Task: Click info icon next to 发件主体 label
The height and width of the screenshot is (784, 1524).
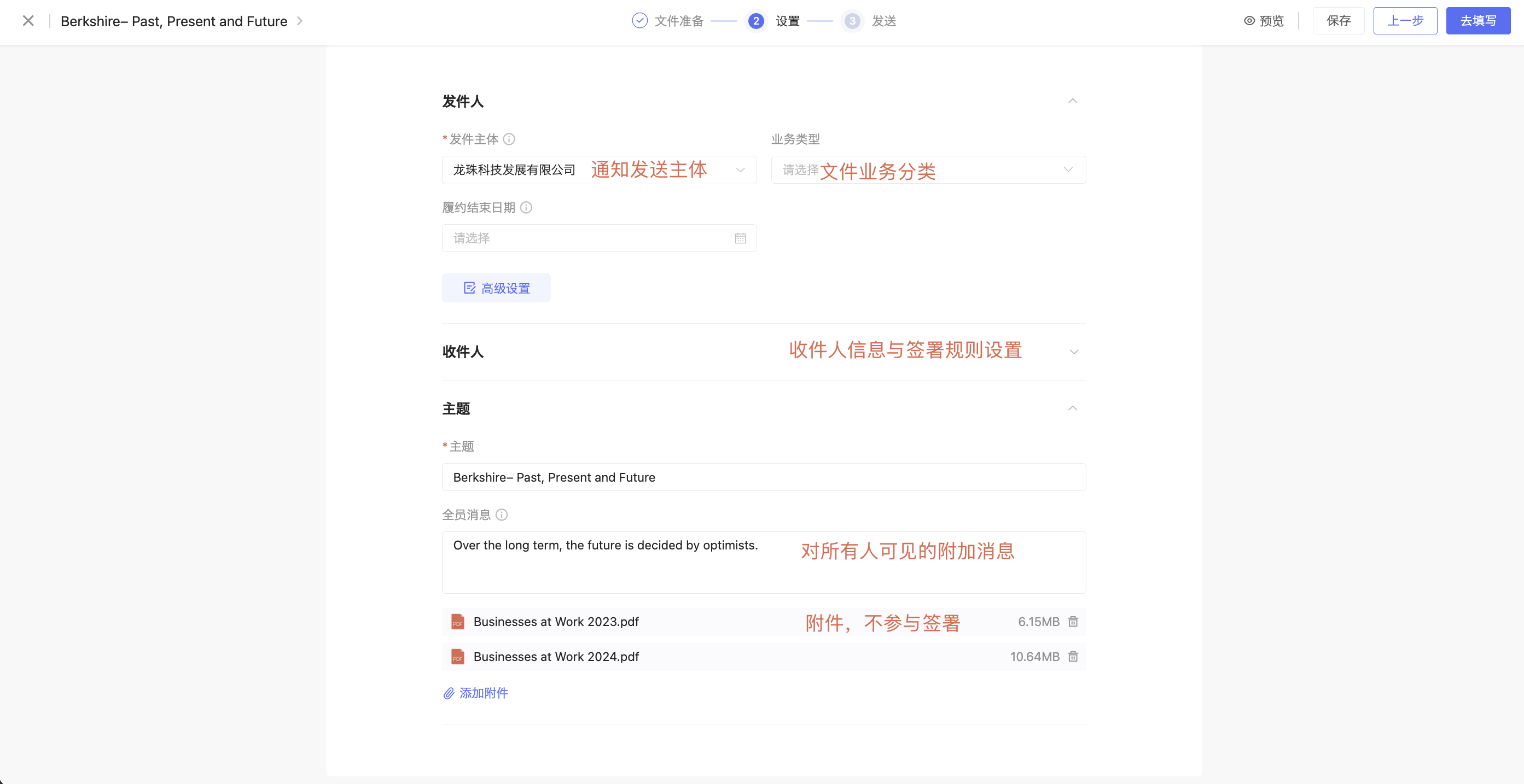Action: point(509,139)
